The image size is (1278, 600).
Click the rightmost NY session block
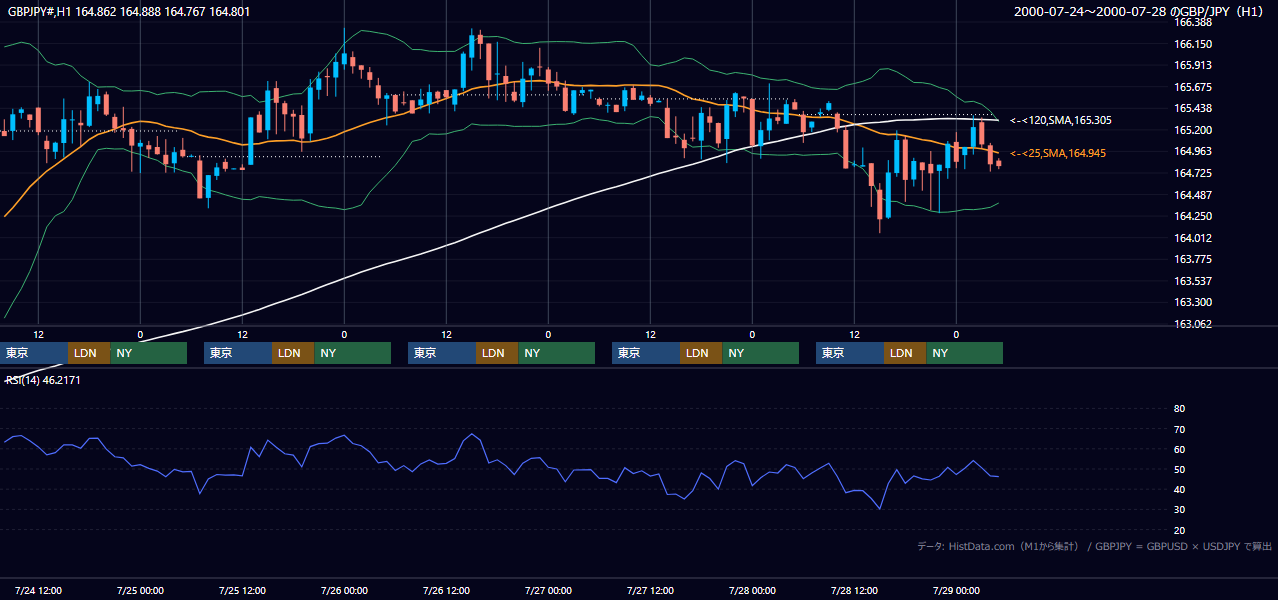[x=964, y=353]
